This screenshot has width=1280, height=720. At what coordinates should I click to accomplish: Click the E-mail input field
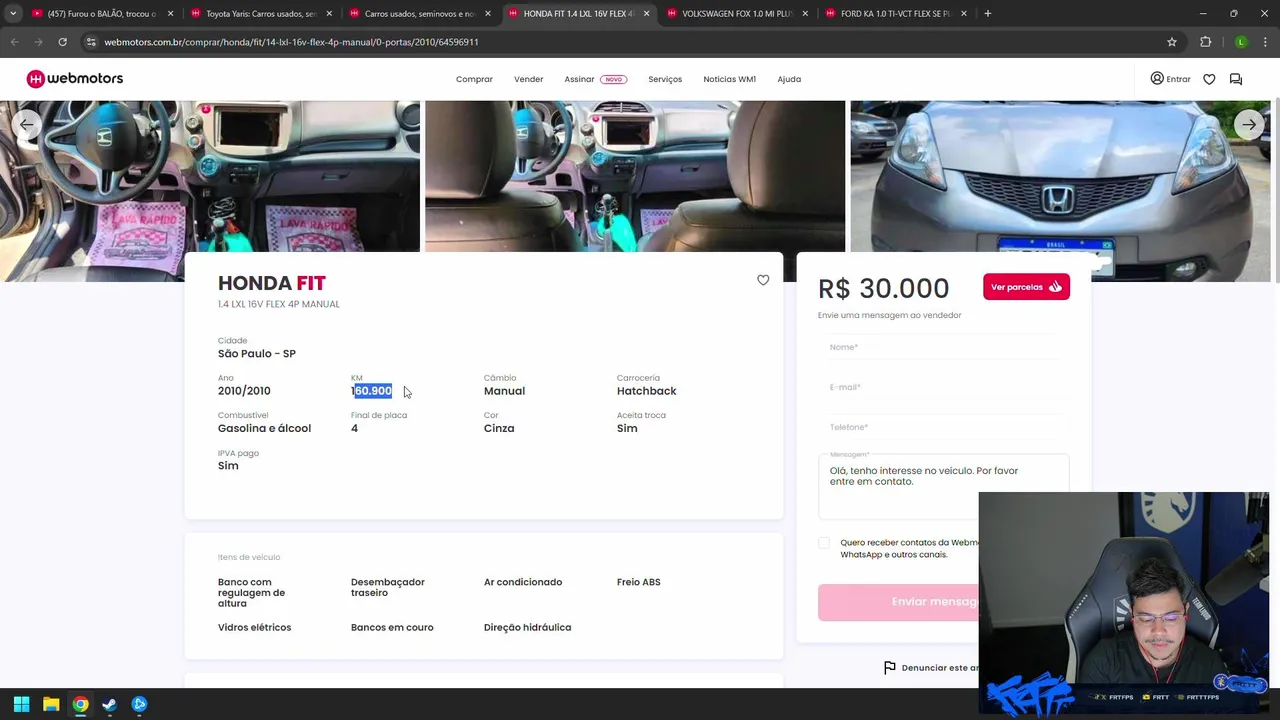click(943, 387)
